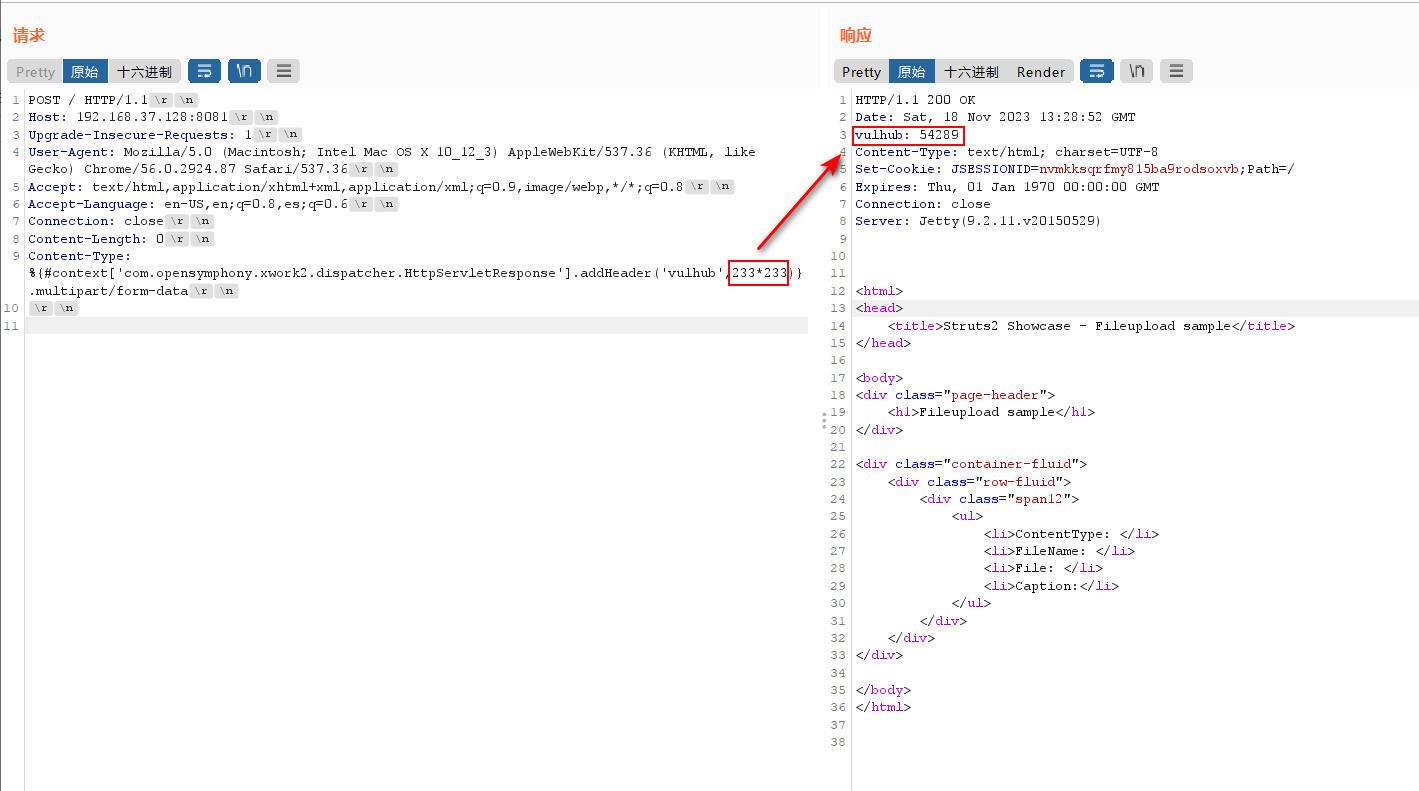Screen dimensions: 1419x791
Task: Click the h1 Fileupload sample line
Action: (x=991, y=412)
